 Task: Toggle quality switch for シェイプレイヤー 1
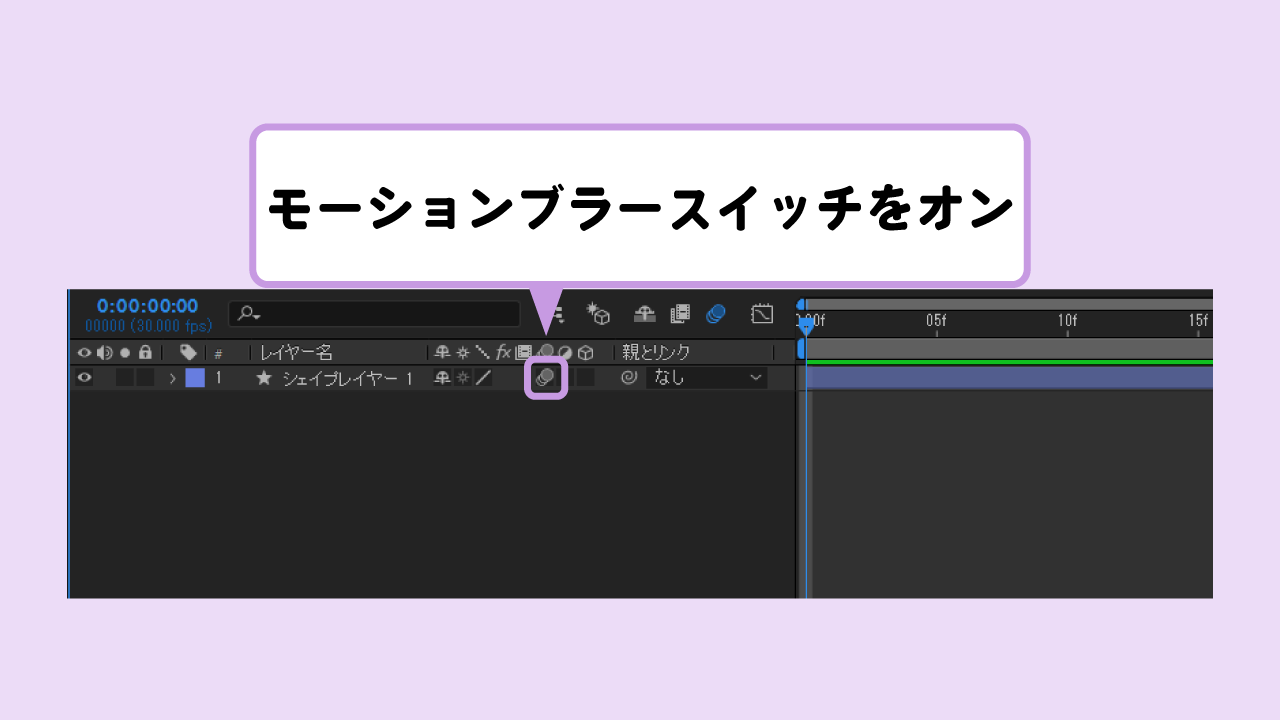click(481, 377)
